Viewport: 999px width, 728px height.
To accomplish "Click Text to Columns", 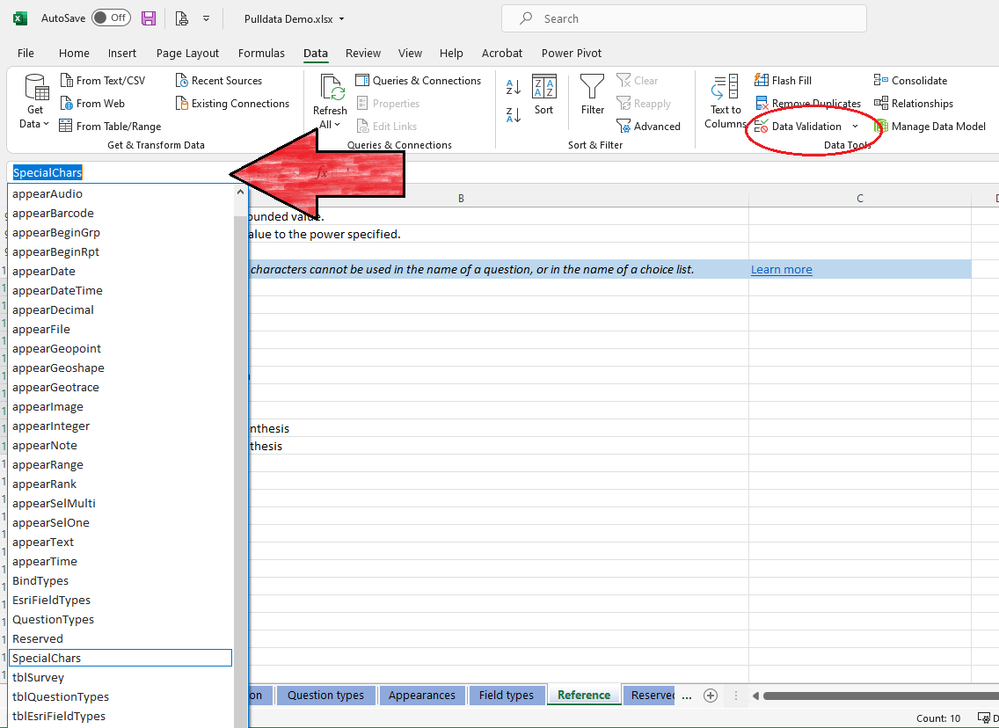I will click(x=725, y=102).
